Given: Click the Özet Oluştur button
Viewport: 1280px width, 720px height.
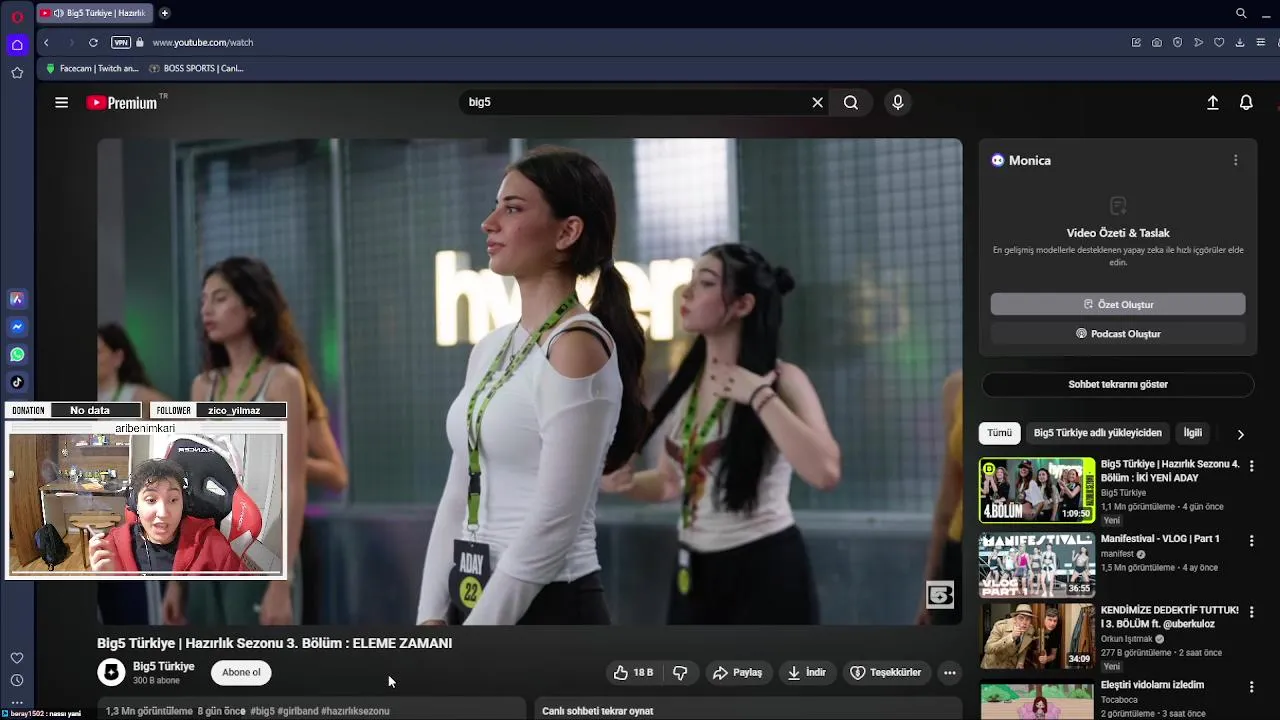Looking at the screenshot, I should [1118, 304].
